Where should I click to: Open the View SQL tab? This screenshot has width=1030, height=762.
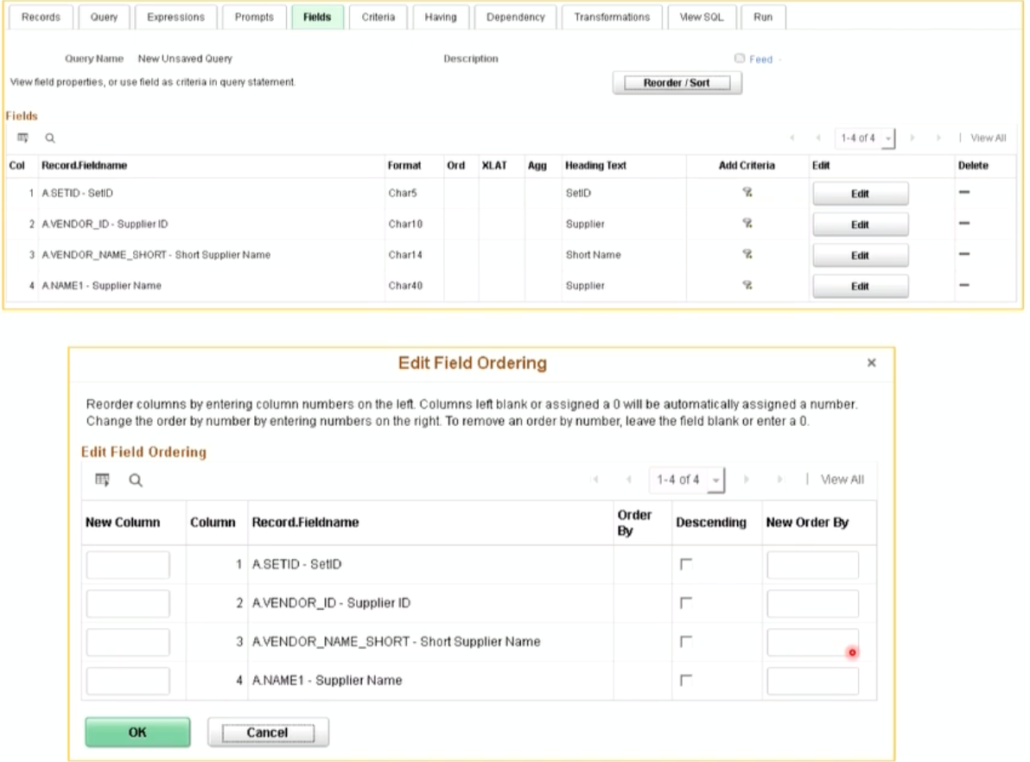click(x=701, y=16)
